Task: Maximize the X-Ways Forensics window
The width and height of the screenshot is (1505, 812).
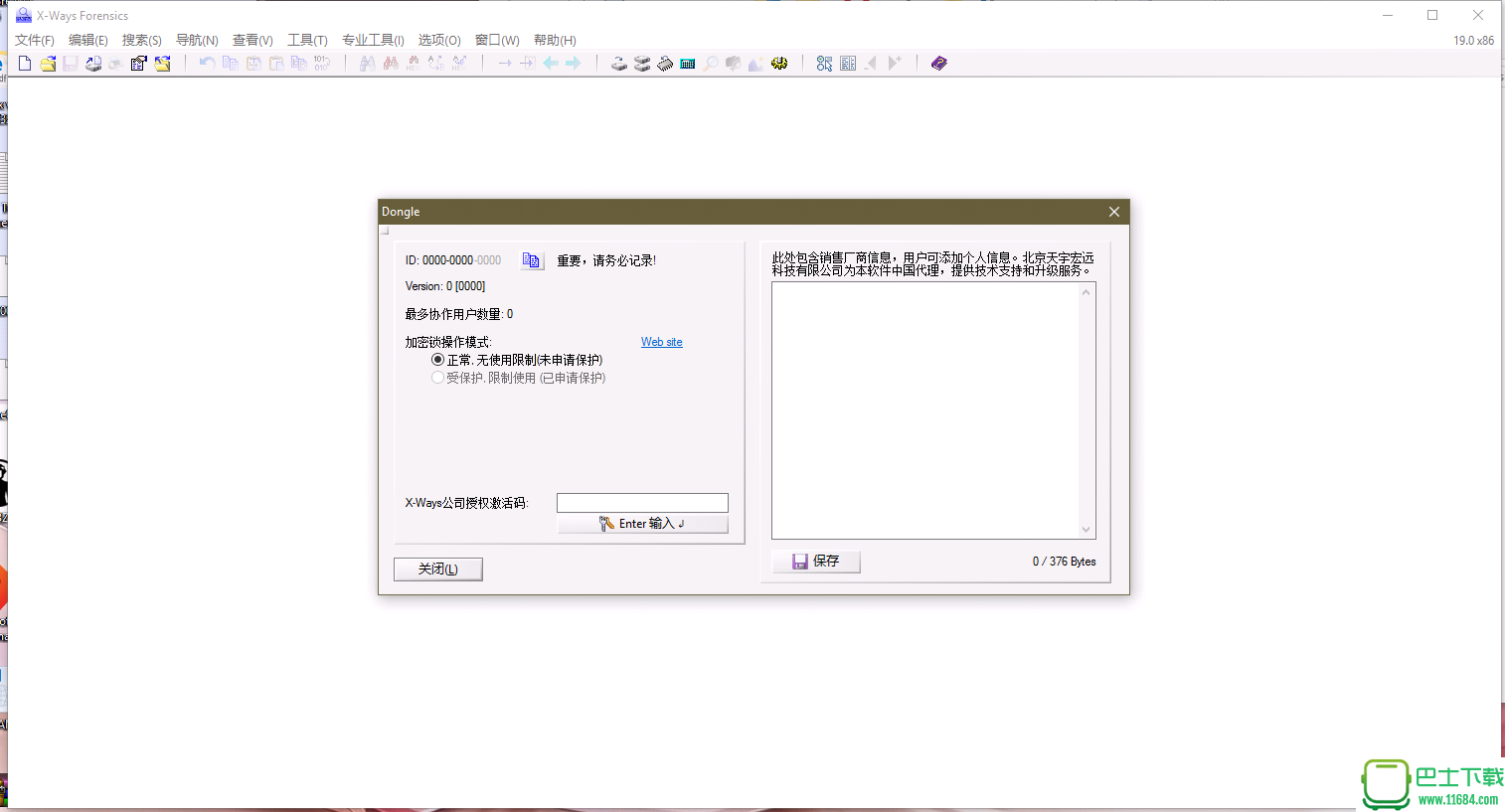Action: [1432, 15]
